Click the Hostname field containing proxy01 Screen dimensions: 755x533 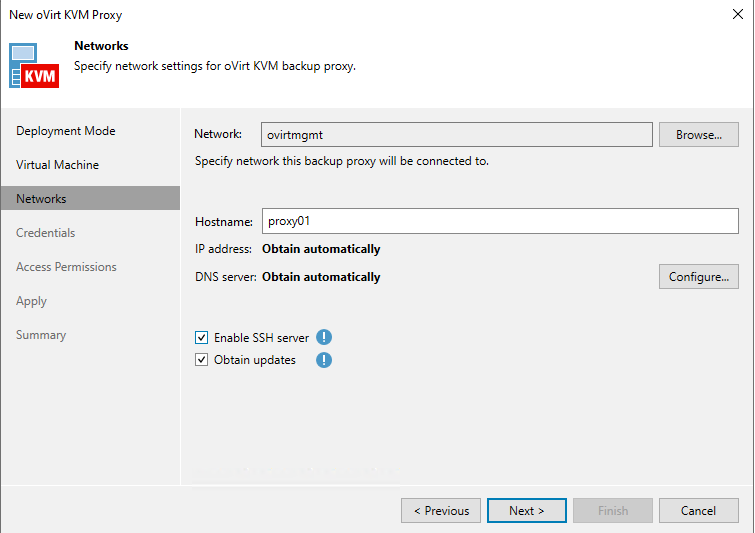(458, 221)
